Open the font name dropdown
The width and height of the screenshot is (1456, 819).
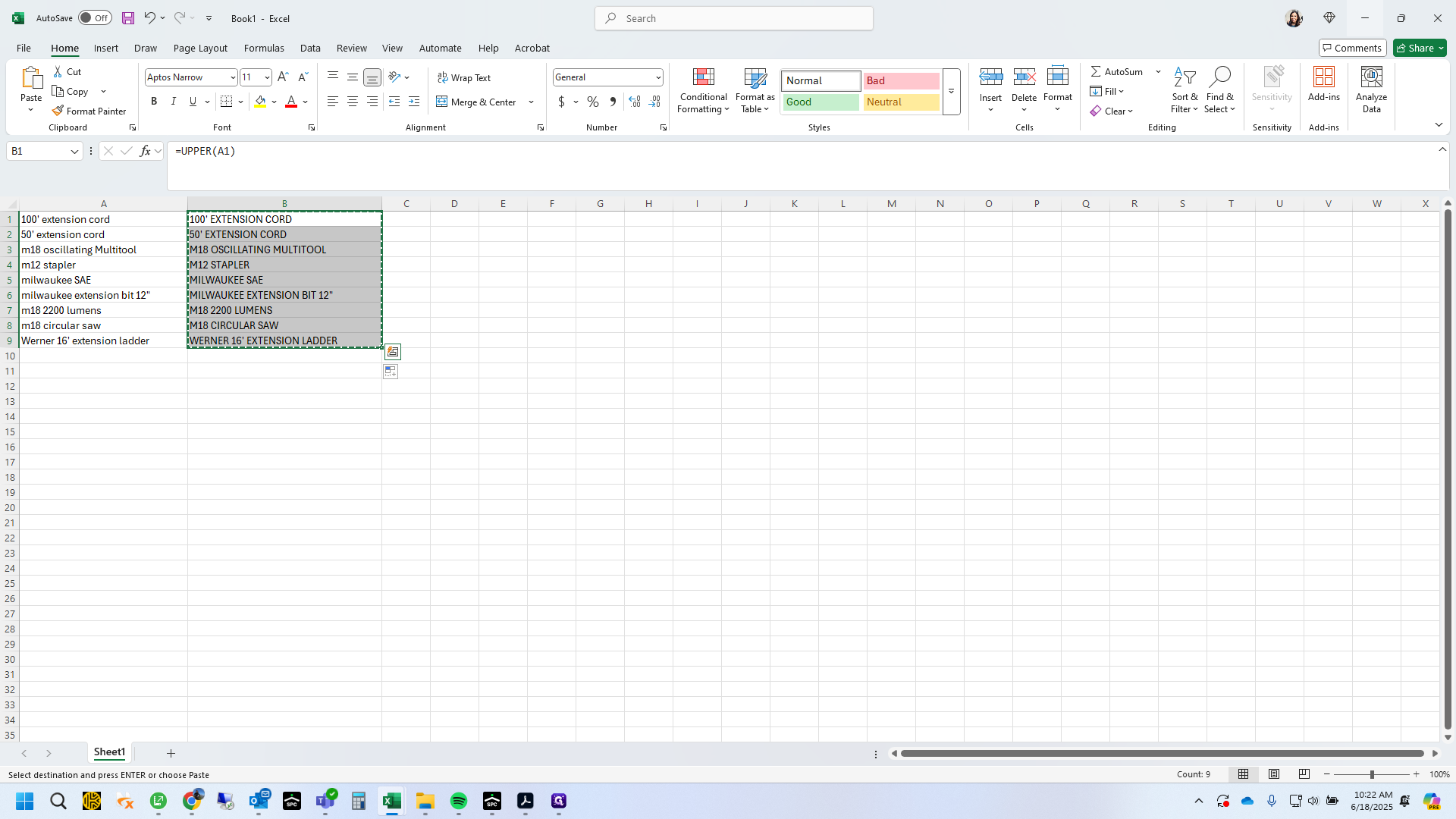pos(233,77)
